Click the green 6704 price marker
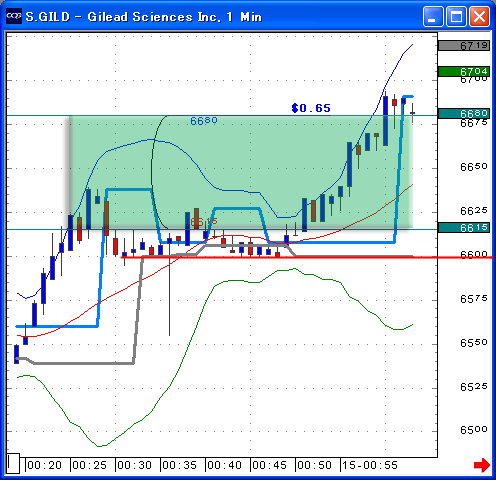This screenshot has width=496, height=480. tap(464, 71)
